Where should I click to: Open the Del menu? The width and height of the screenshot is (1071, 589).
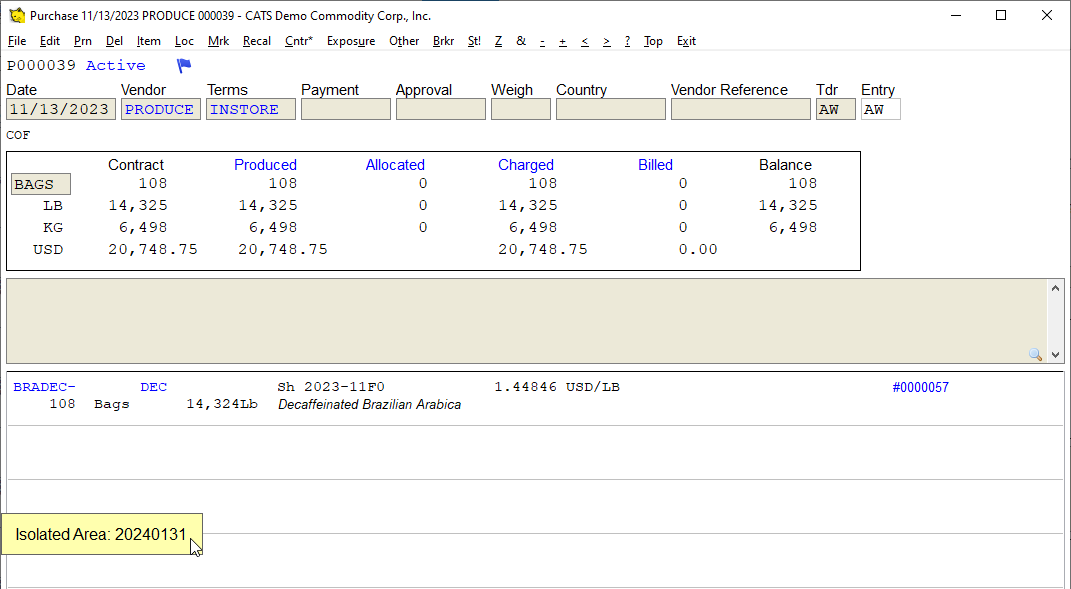pos(114,41)
